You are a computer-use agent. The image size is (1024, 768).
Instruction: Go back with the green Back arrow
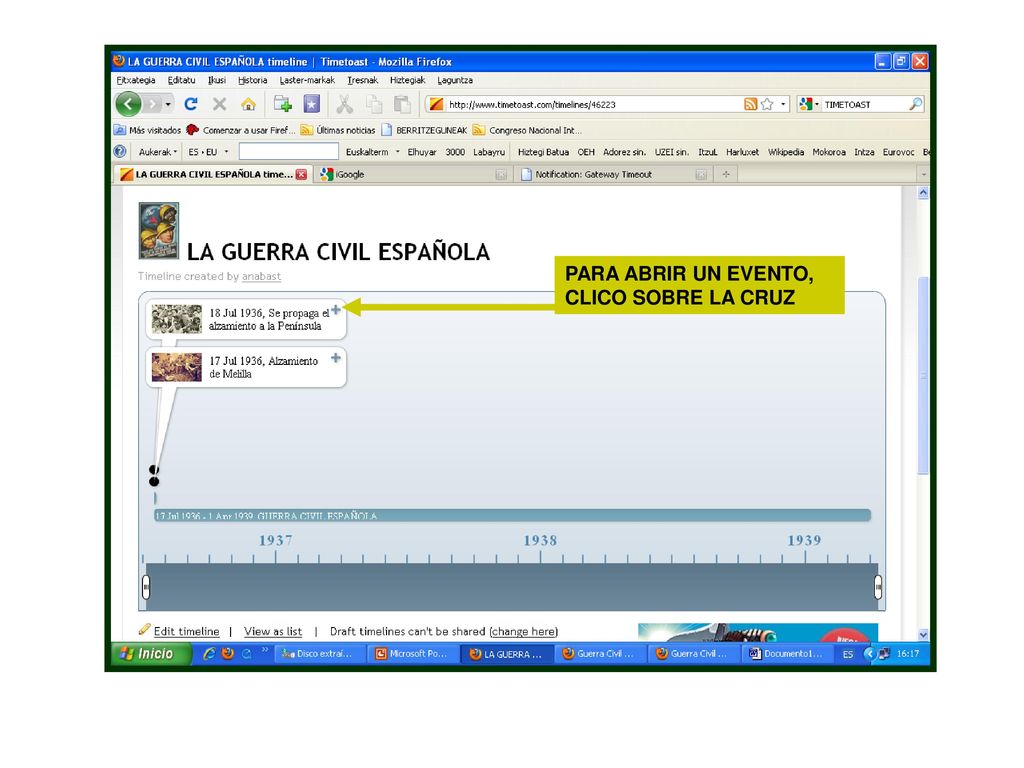point(129,104)
